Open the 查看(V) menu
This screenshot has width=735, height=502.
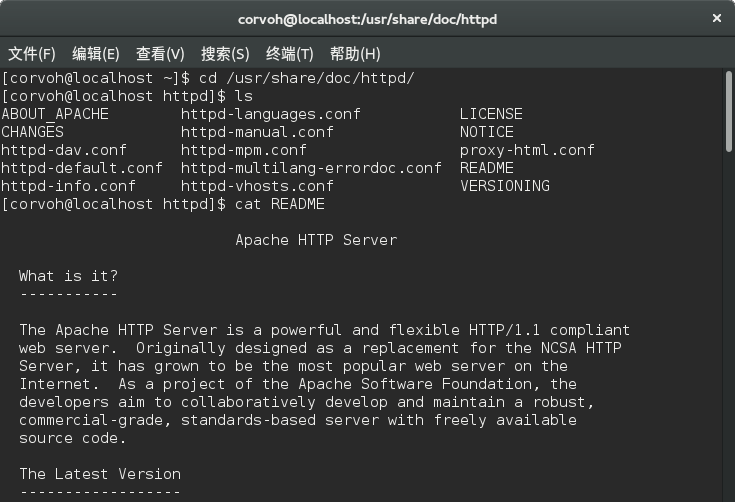160,54
